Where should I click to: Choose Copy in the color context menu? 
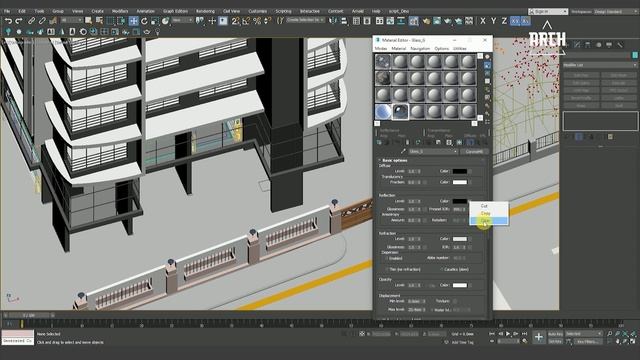tap(489, 213)
